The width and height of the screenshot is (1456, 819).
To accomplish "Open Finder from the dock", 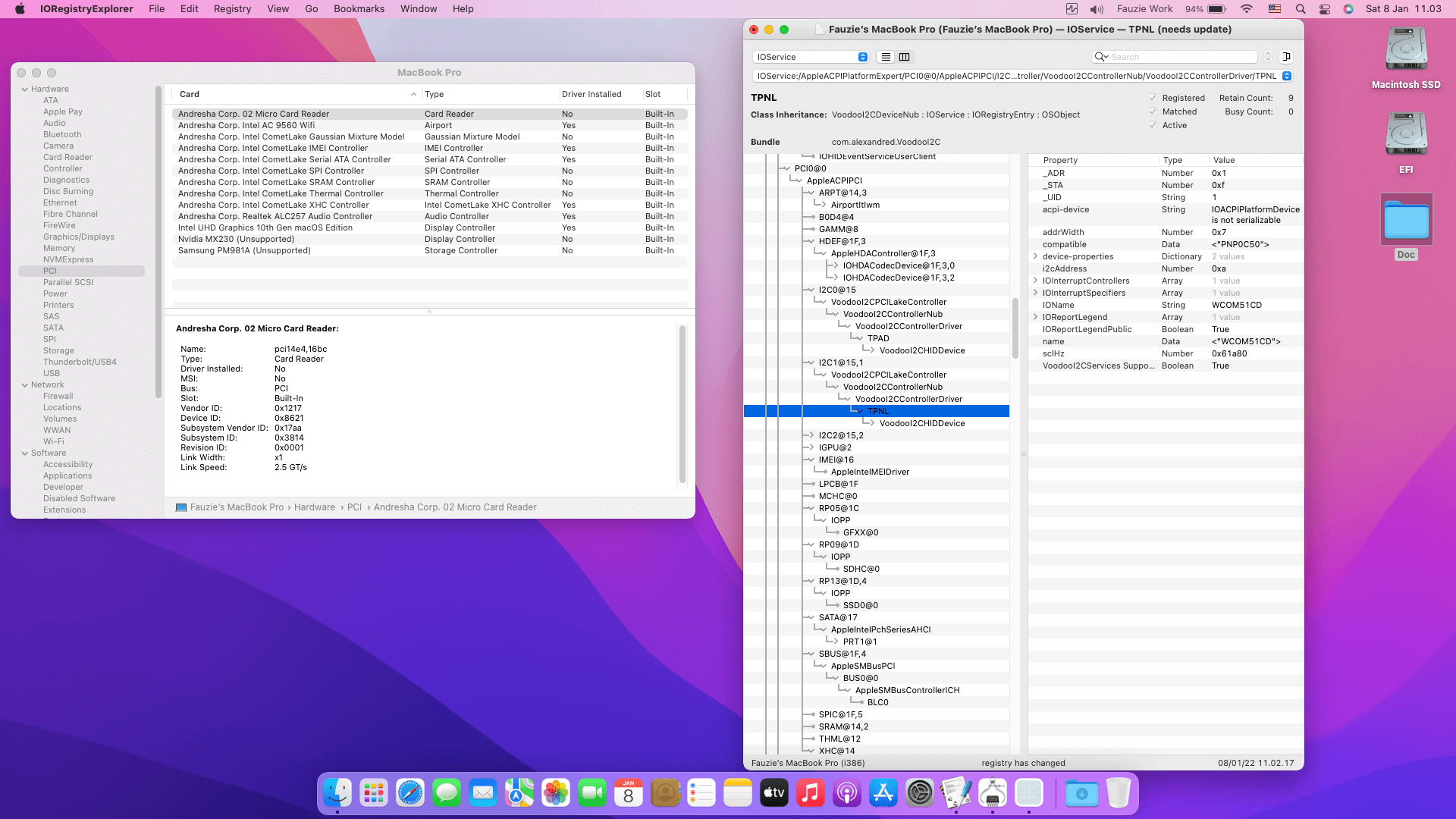I will [337, 793].
